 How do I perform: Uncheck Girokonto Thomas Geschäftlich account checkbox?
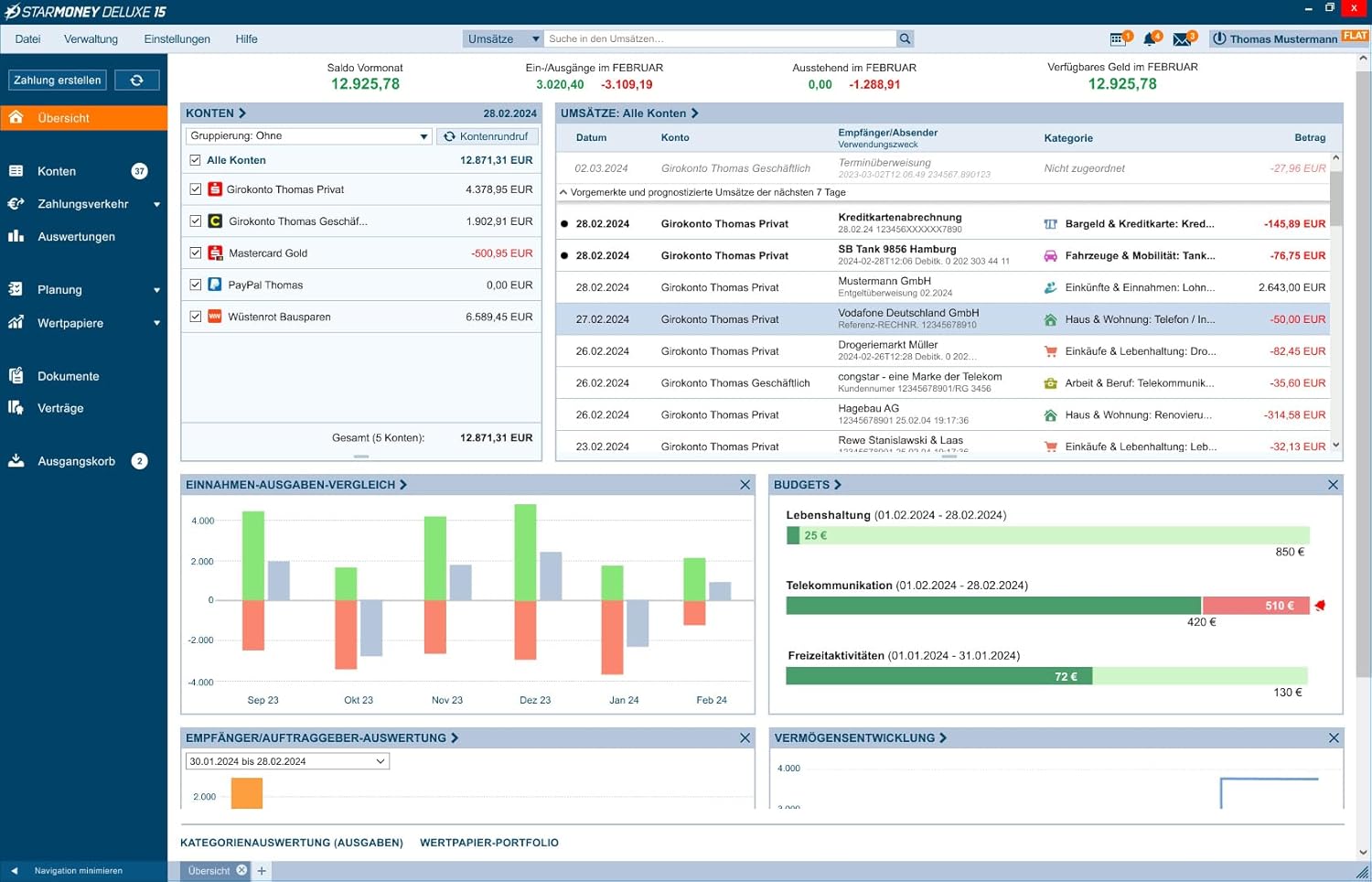(195, 221)
